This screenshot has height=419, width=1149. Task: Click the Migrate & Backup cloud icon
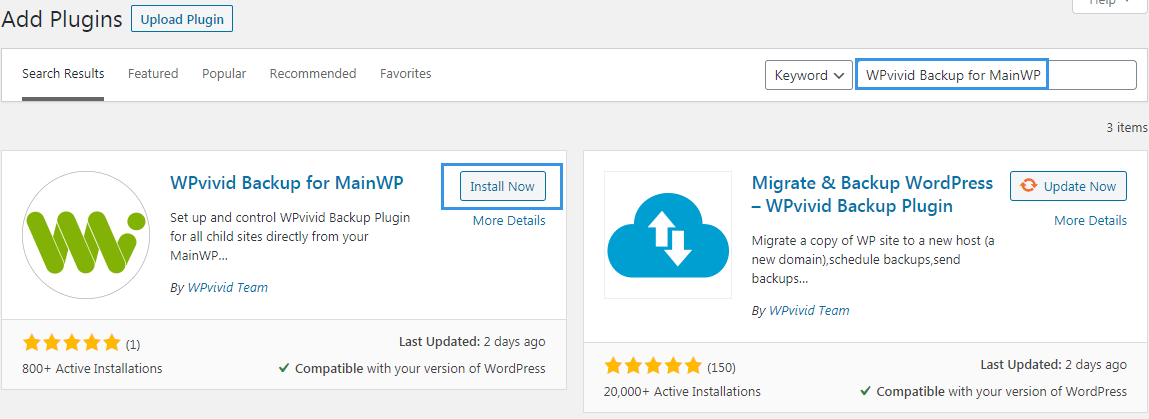(x=668, y=234)
